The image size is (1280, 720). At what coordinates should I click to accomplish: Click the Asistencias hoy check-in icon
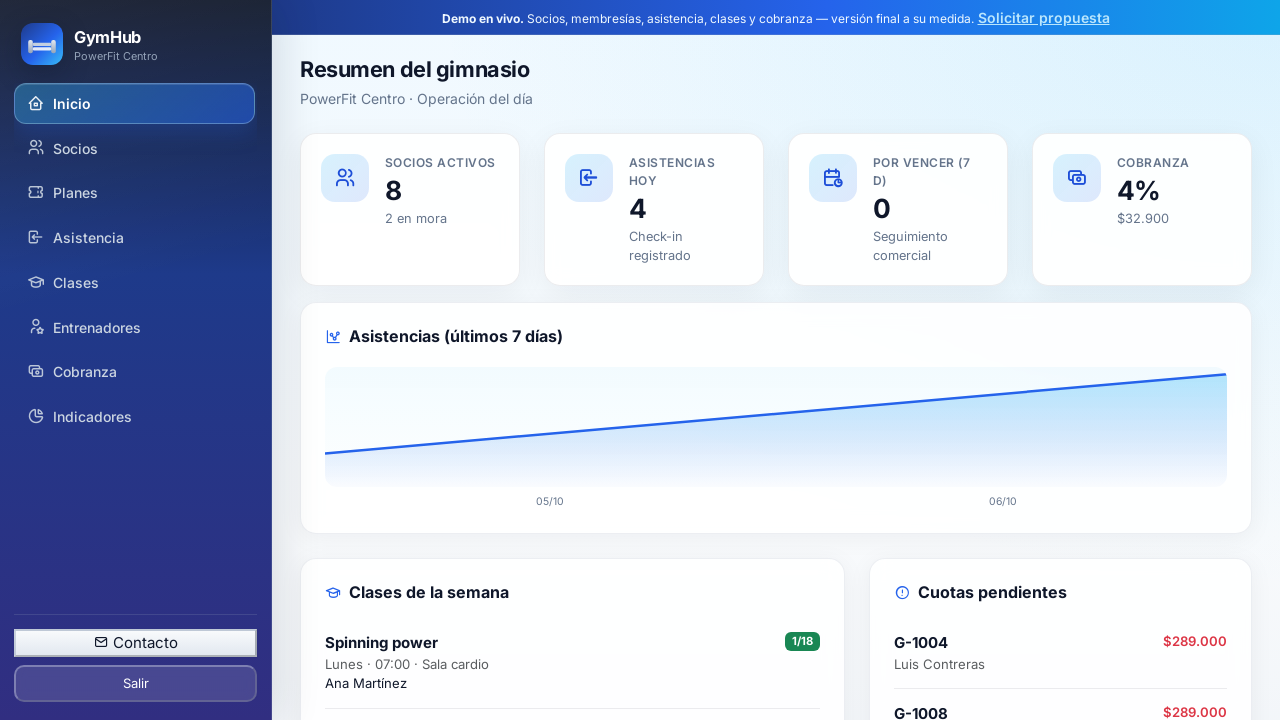589,178
